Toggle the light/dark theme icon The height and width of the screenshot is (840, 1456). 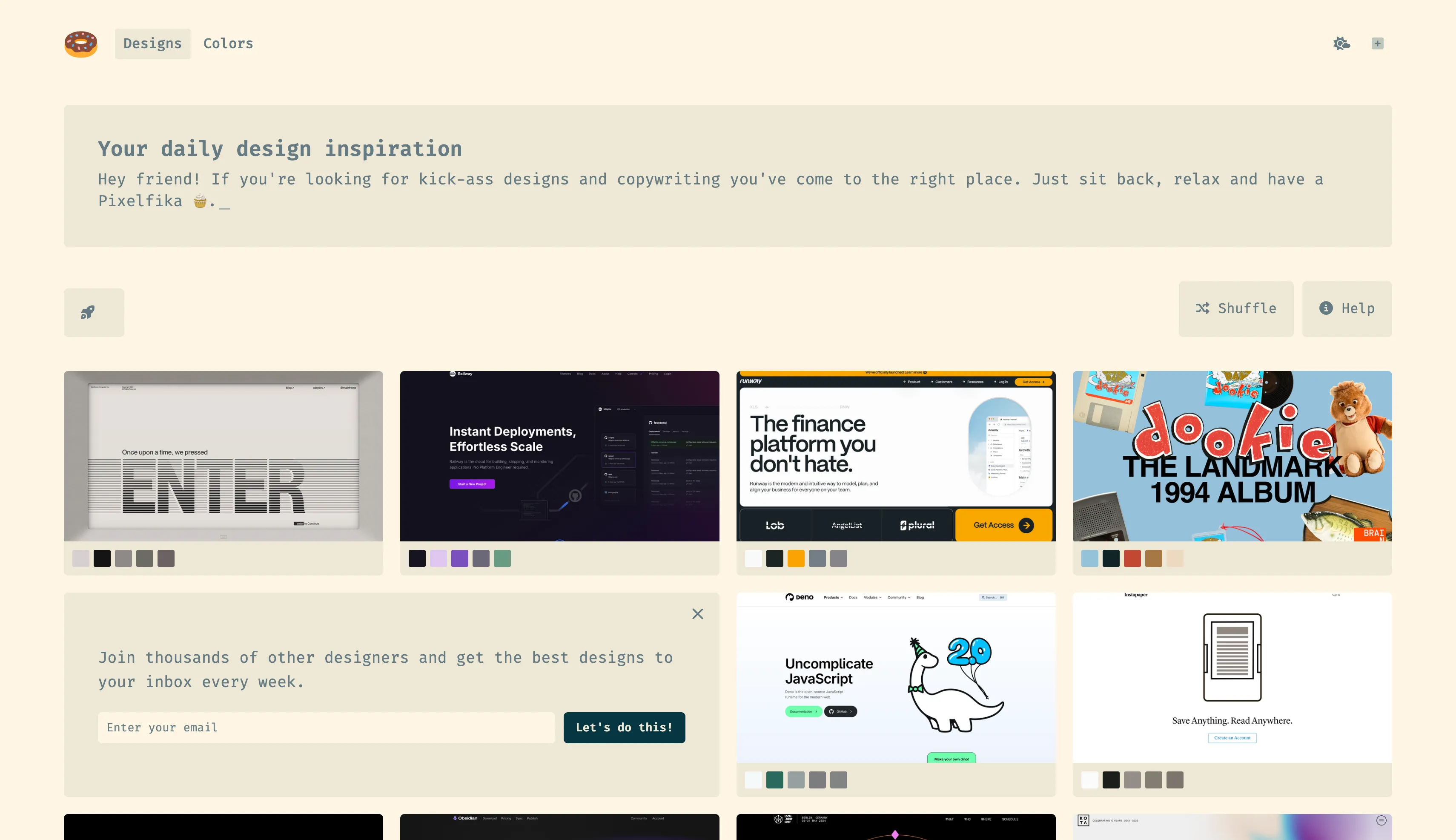tap(1341, 44)
